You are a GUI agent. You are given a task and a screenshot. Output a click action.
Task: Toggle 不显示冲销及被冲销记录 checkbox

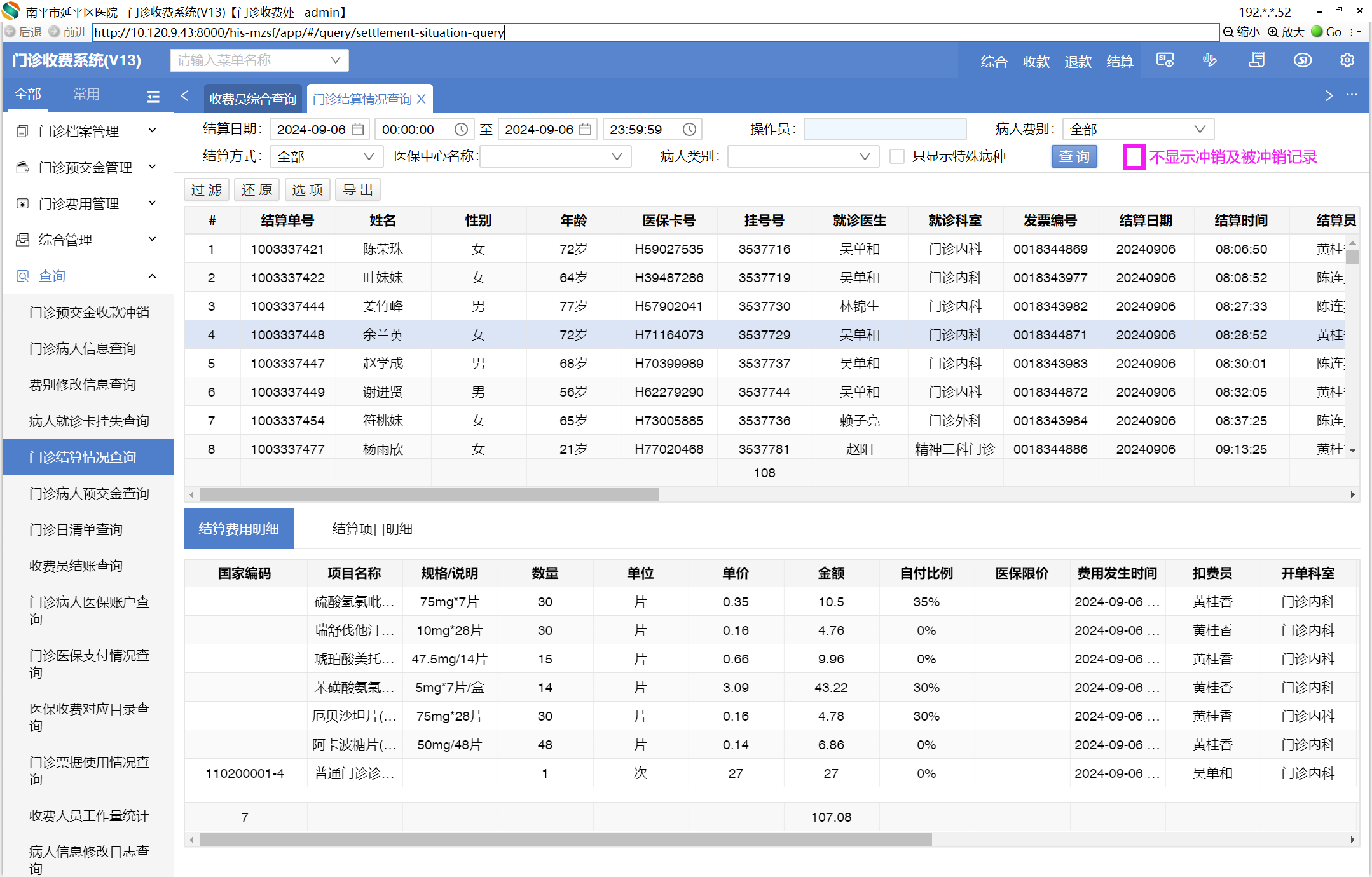click(1134, 157)
